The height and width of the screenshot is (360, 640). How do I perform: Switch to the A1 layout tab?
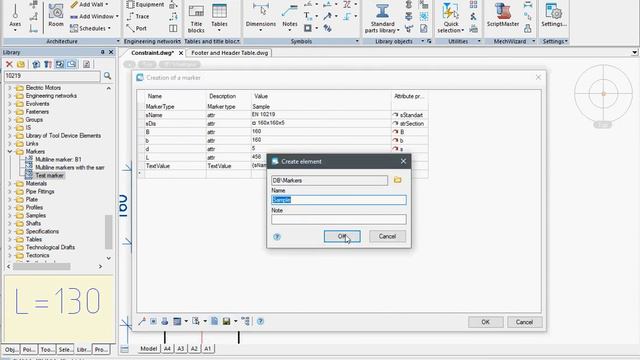tap(208, 349)
